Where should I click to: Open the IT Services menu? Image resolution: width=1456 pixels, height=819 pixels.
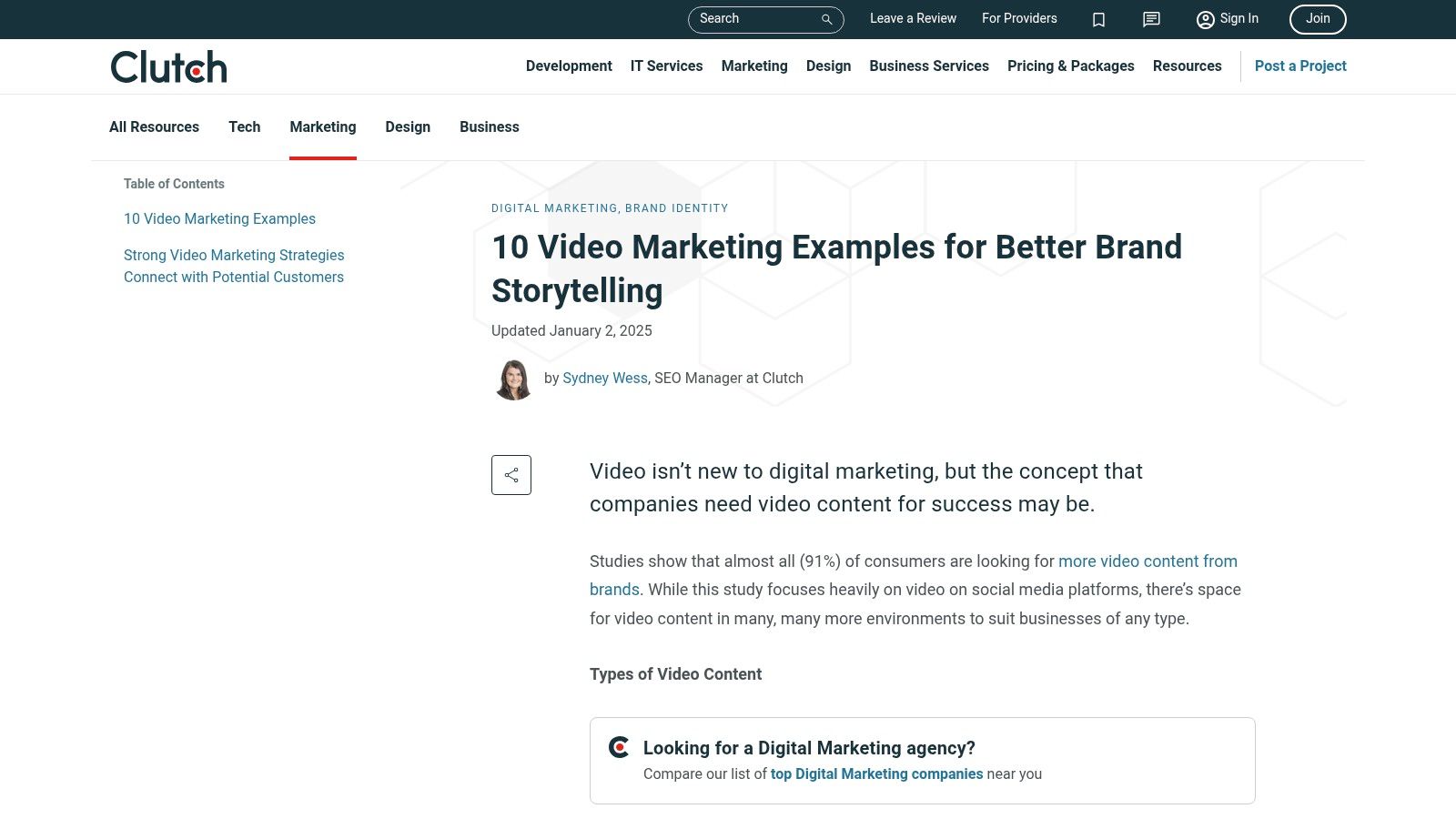(x=666, y=66)
